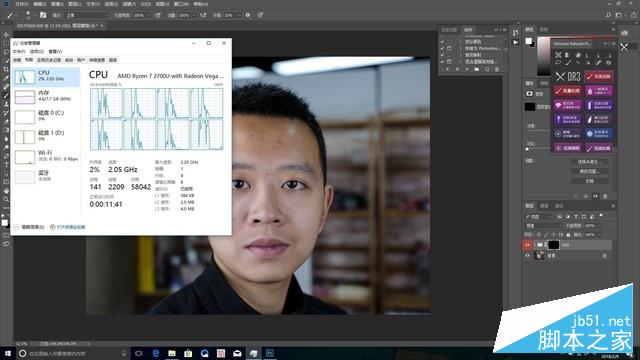Open the Options menu in Task Manager
640x360 pixels.
click(x=37, y=51)
